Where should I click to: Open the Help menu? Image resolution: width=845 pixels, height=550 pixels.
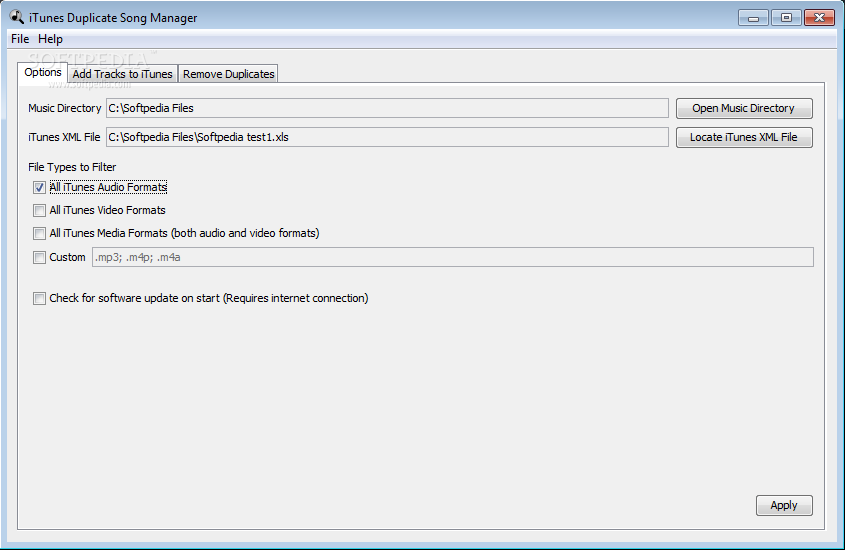pyautogui.click(x=50, y=39)
